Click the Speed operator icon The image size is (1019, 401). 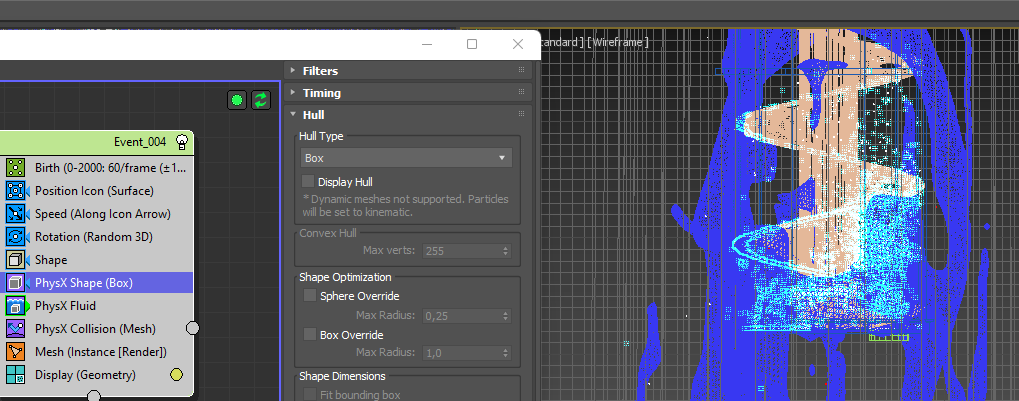(x=15, y=213)
